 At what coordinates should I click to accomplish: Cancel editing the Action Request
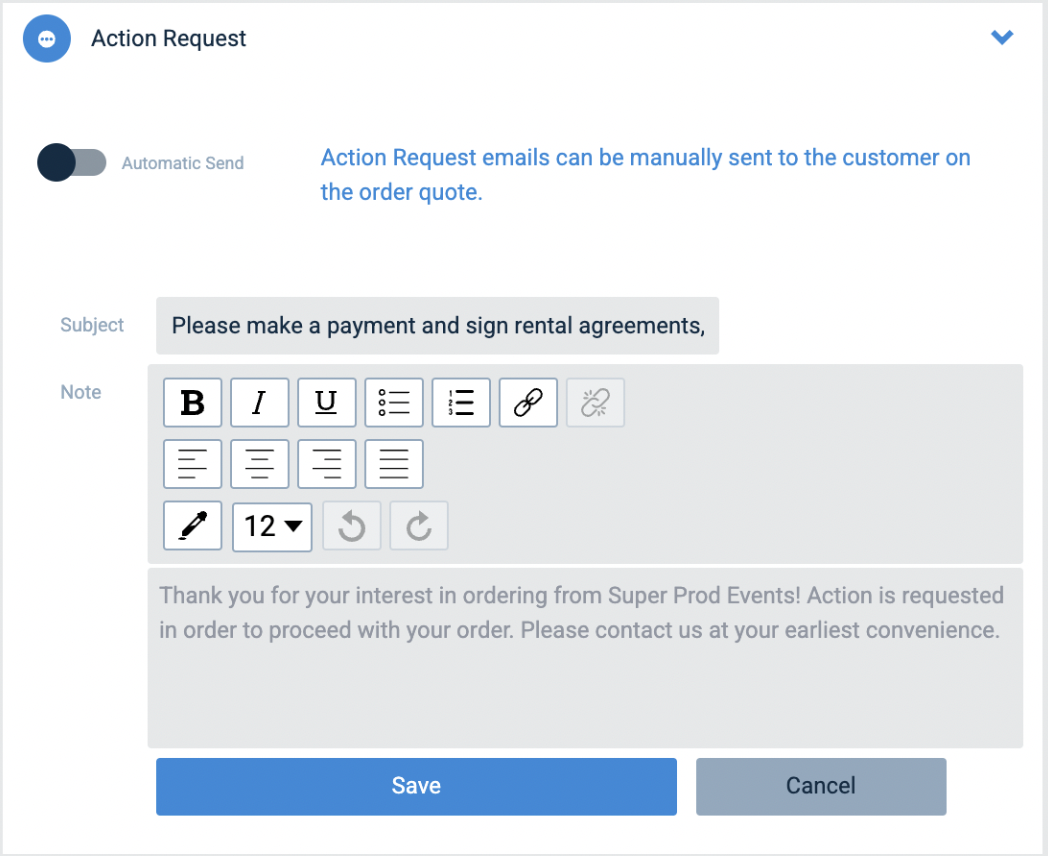821,787
